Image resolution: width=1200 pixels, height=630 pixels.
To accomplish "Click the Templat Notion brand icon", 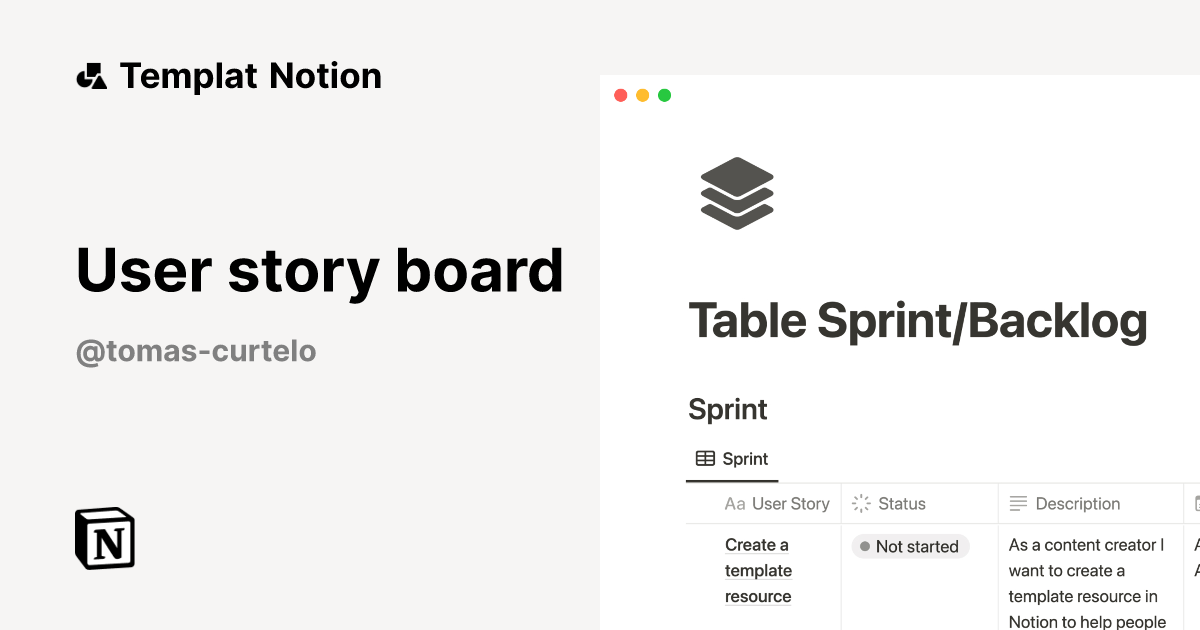I will (92, 74).
